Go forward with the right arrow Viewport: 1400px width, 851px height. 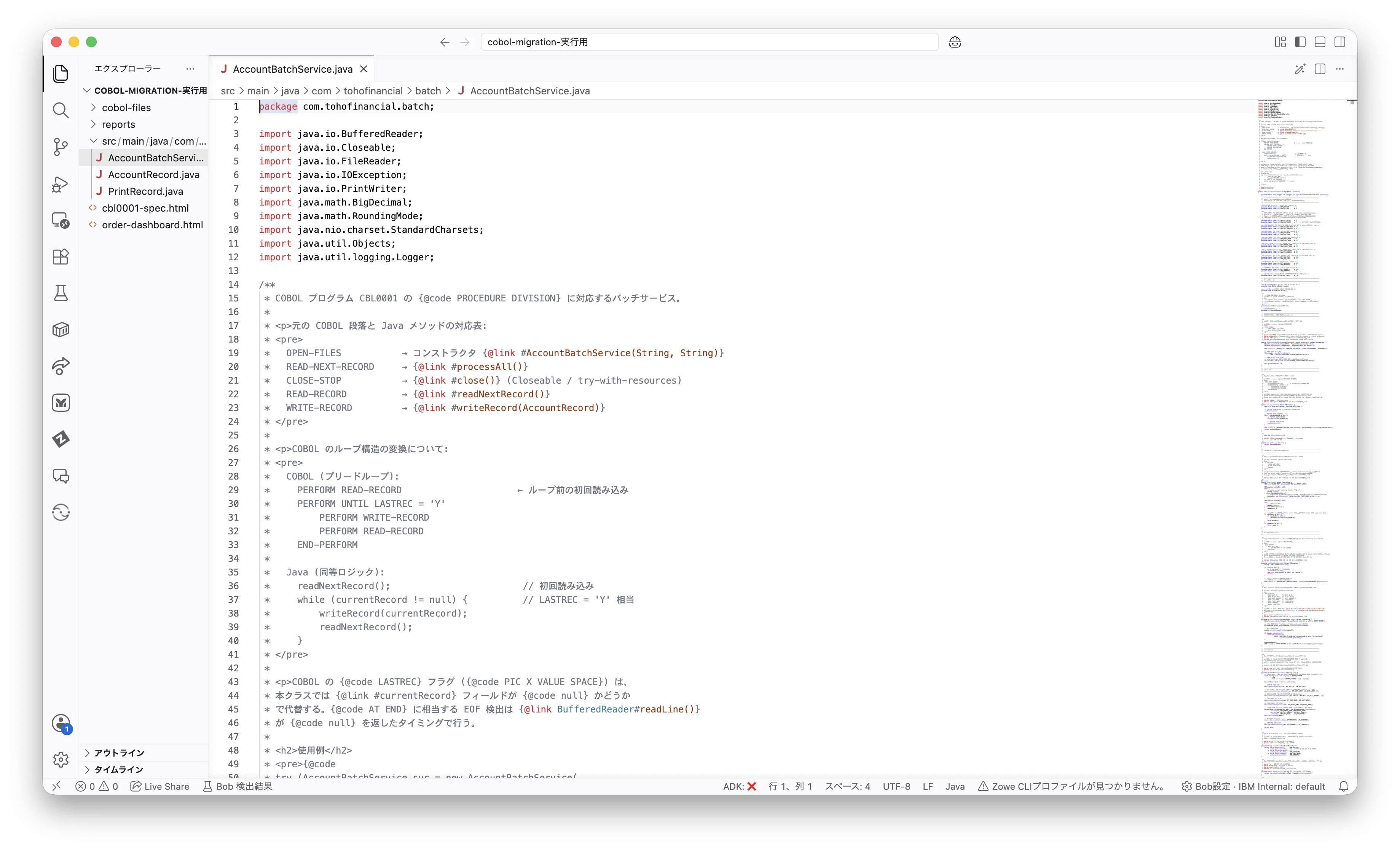(x=465, y=42)
